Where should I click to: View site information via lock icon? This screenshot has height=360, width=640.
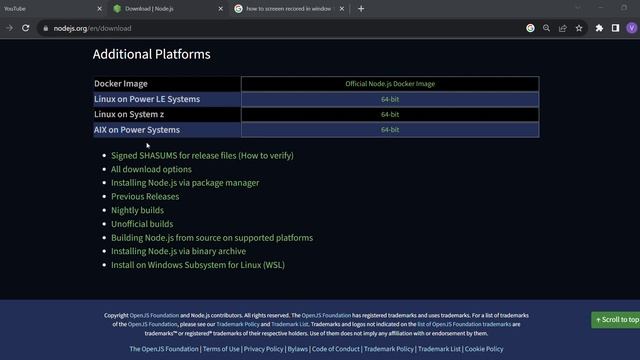tap(45, 28)
